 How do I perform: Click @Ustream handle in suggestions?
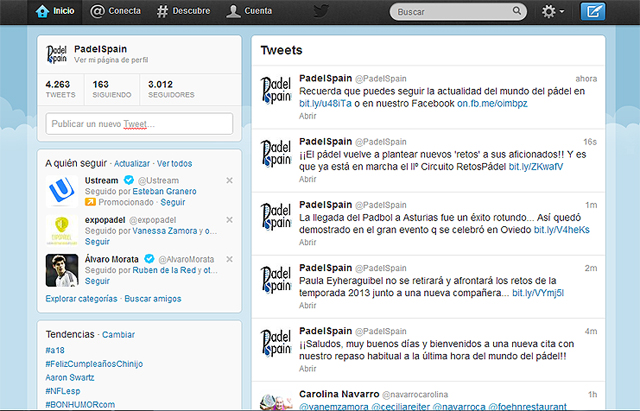pos(158,180)
